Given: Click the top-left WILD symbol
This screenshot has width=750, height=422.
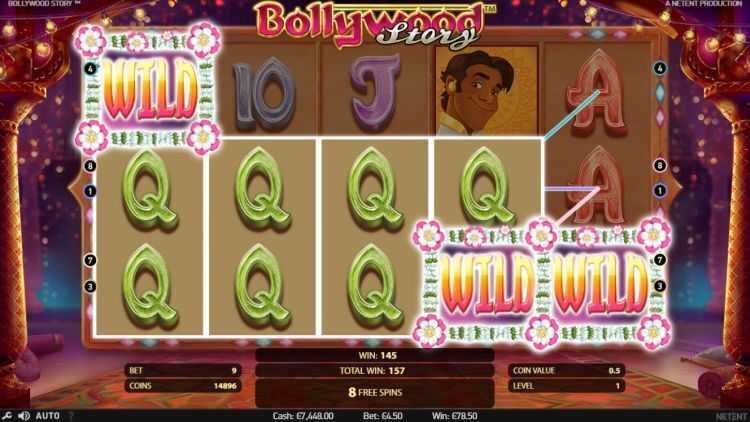Looking at the screenshot, I should [147, 89].
